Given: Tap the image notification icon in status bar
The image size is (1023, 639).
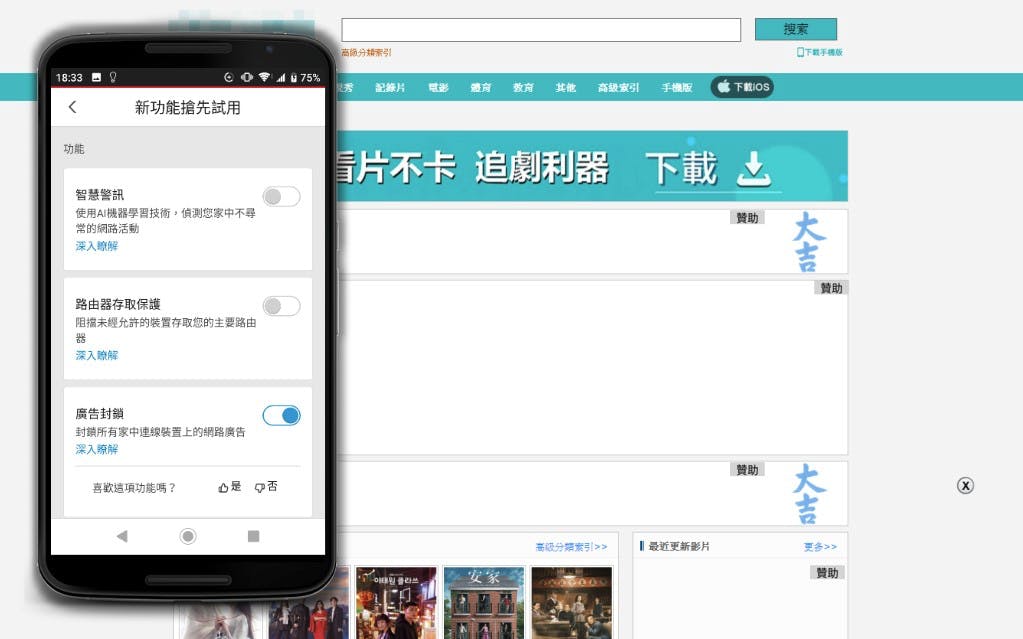Looking at the screenshot, I should pos(97,77).
